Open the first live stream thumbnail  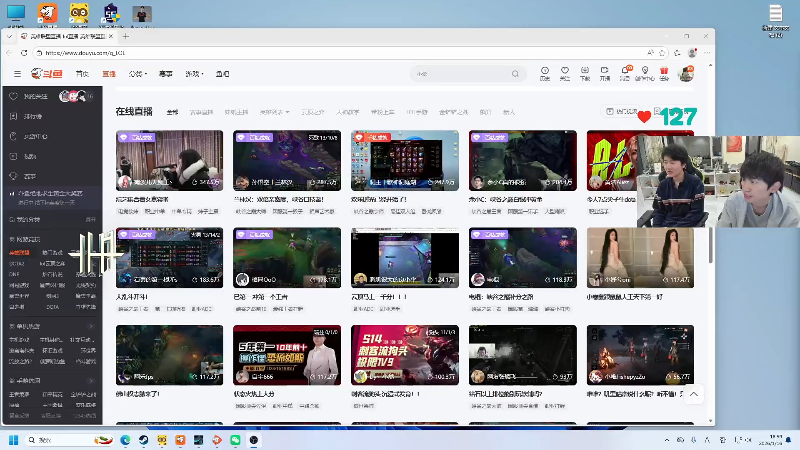[x=169, y=160]
